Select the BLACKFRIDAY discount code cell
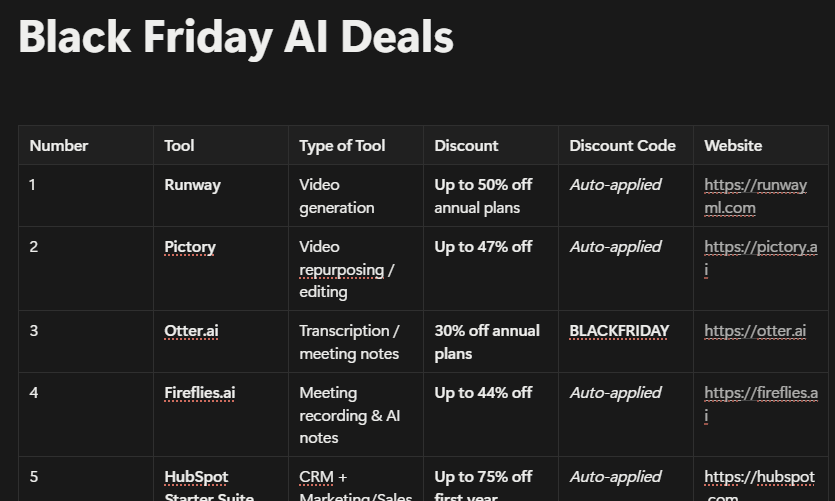 (619, 331)
